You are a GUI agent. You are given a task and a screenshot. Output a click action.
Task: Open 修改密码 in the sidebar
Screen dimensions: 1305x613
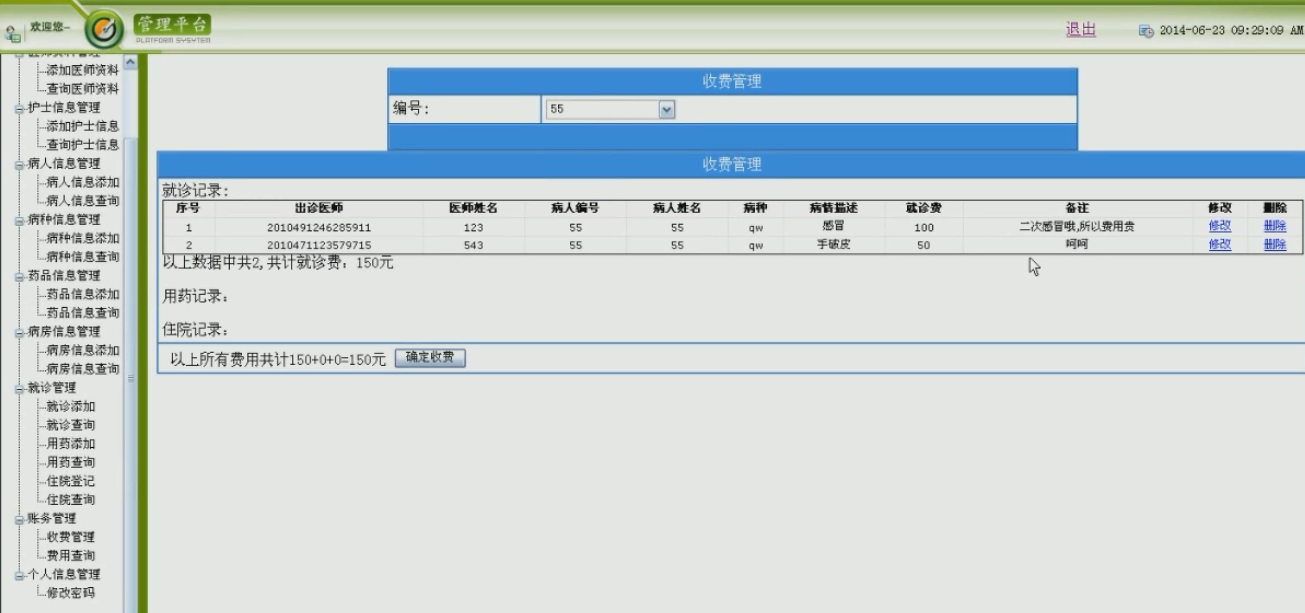[71, 593]
